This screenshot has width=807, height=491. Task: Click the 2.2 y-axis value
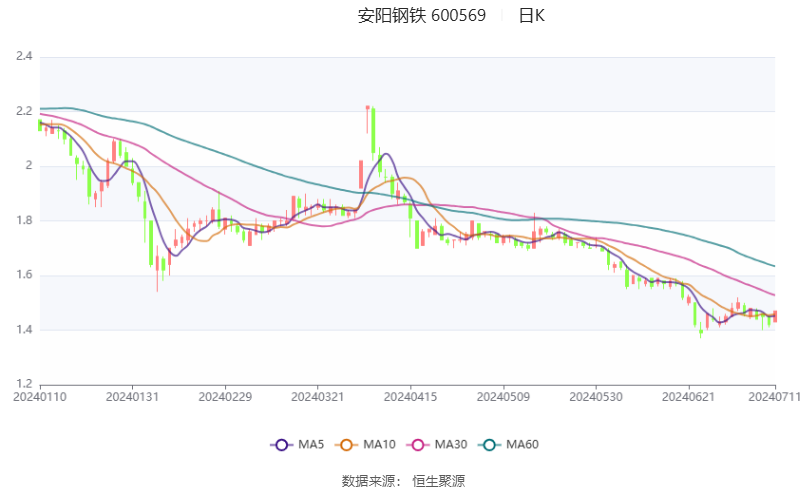[24, 111]
